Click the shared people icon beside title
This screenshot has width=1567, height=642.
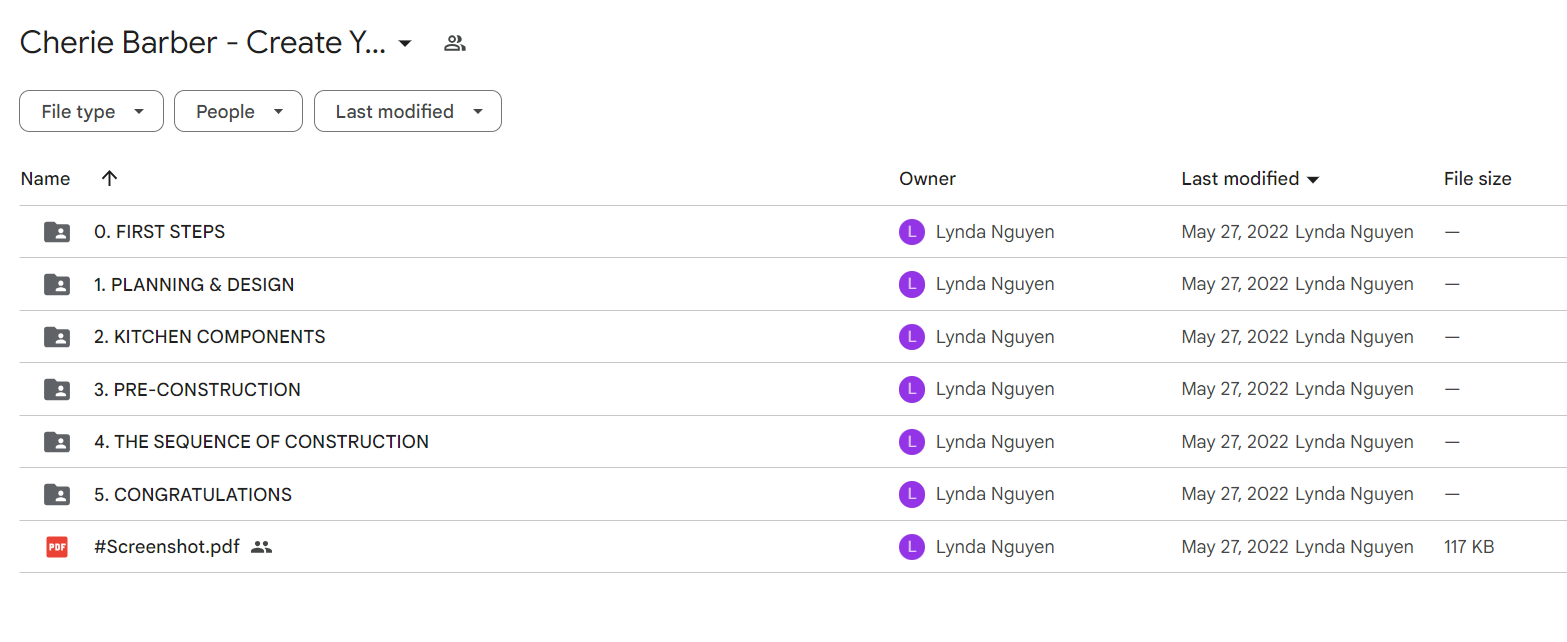[x=455, y=43]
